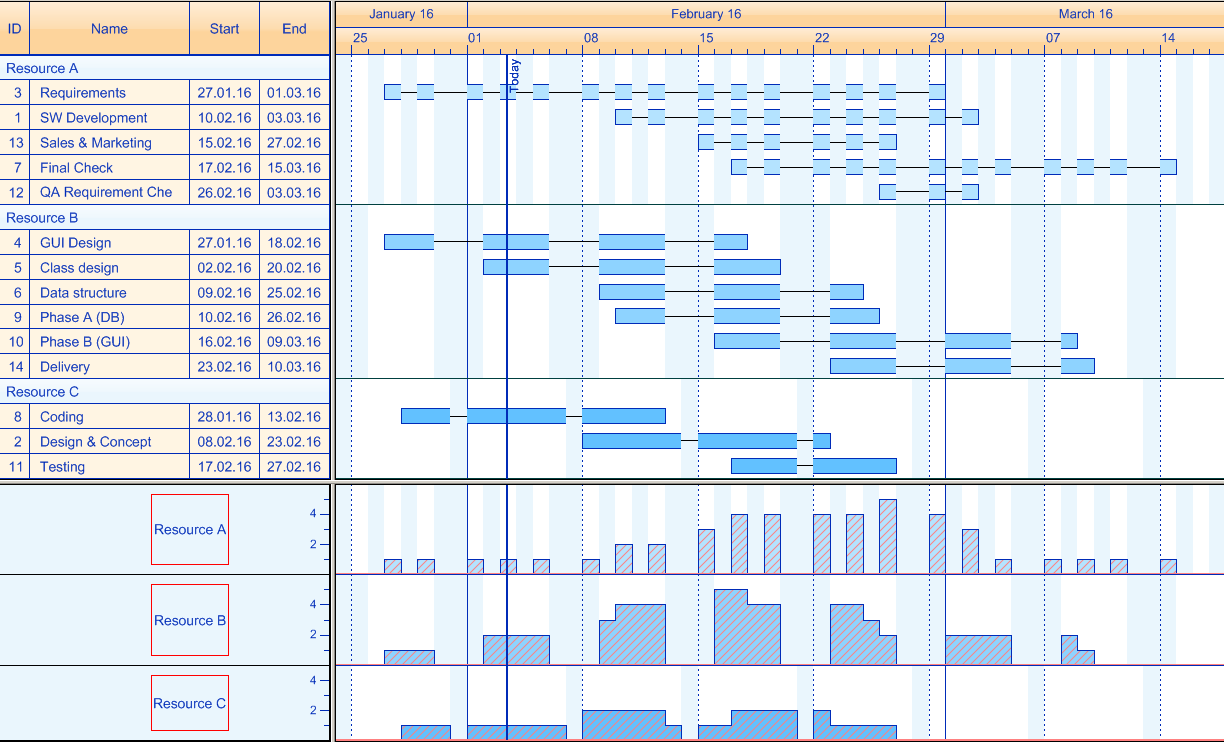Click the Resource C histogram block at 08 February
This screenshot has height=742, width=1224.
(624, 725)
